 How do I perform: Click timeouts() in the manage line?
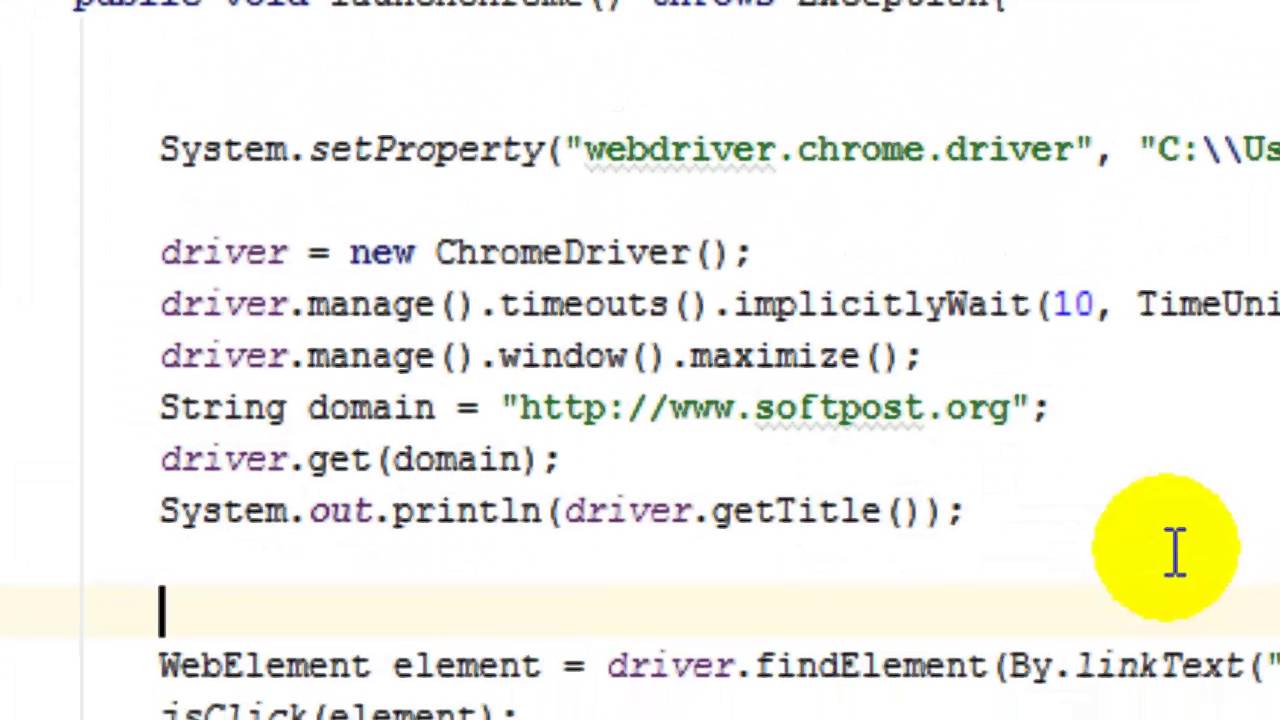[604, 305]
